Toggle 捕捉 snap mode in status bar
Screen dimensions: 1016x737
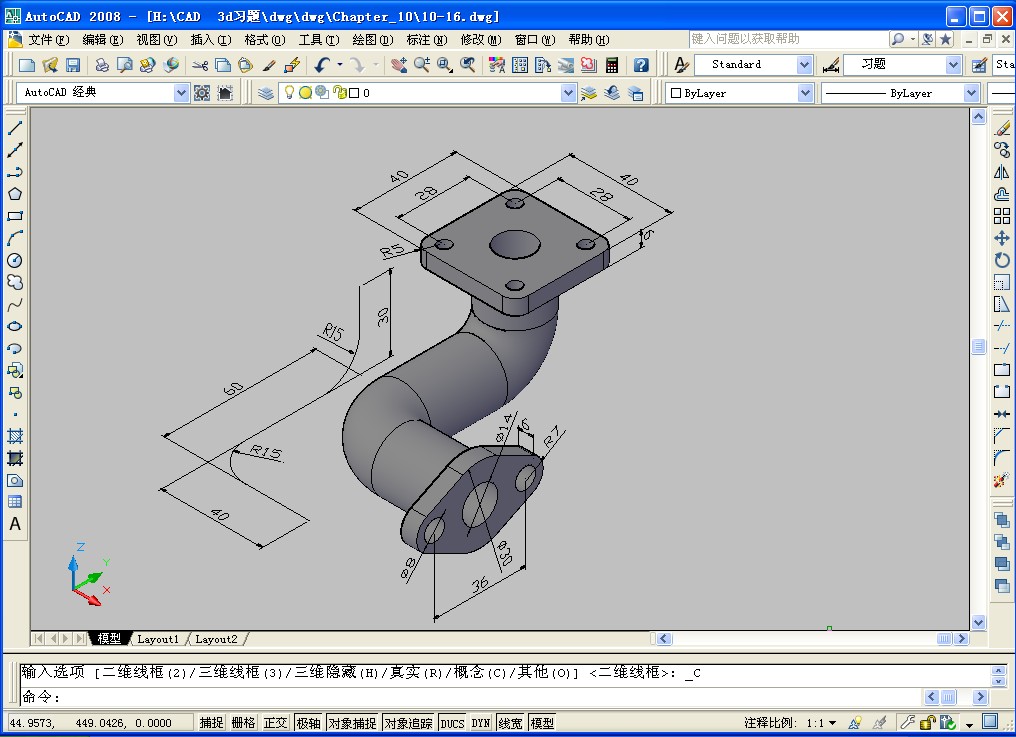pyautogui.click(x=211, y=723)
